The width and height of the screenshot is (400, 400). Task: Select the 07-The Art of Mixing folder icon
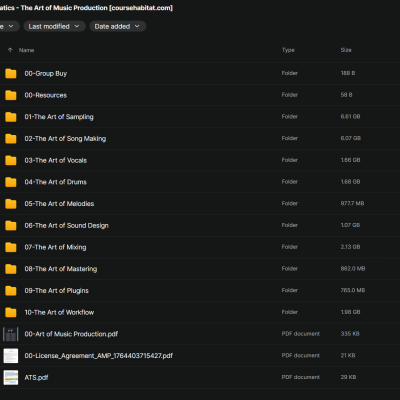(x=11, y=247)
